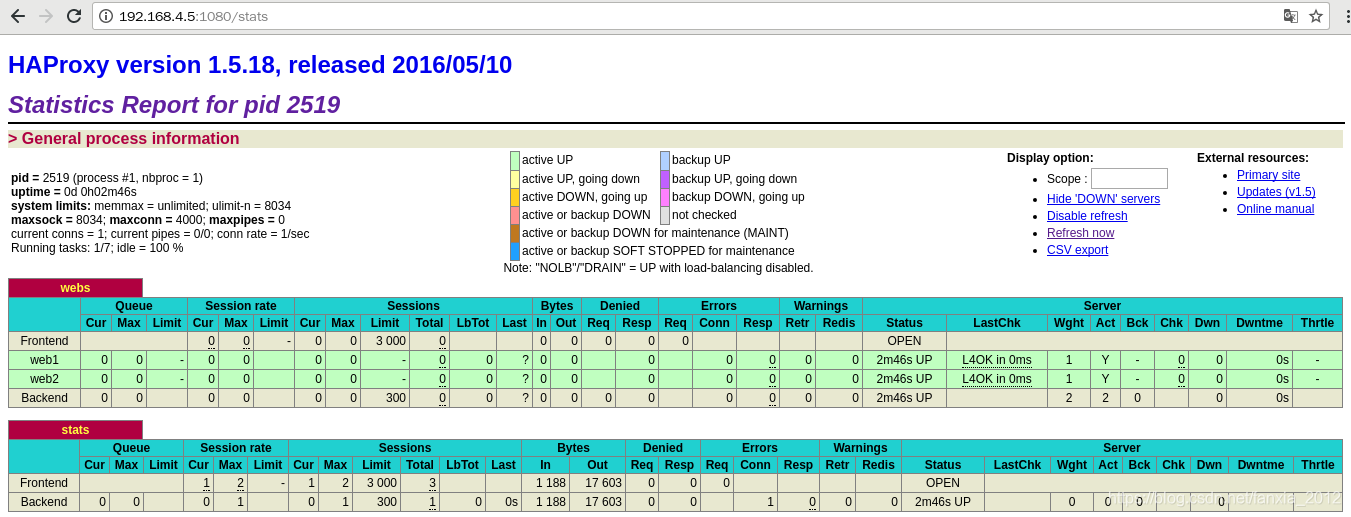
Task: Click Errors group header in stats table
Action: coord(760,448)
